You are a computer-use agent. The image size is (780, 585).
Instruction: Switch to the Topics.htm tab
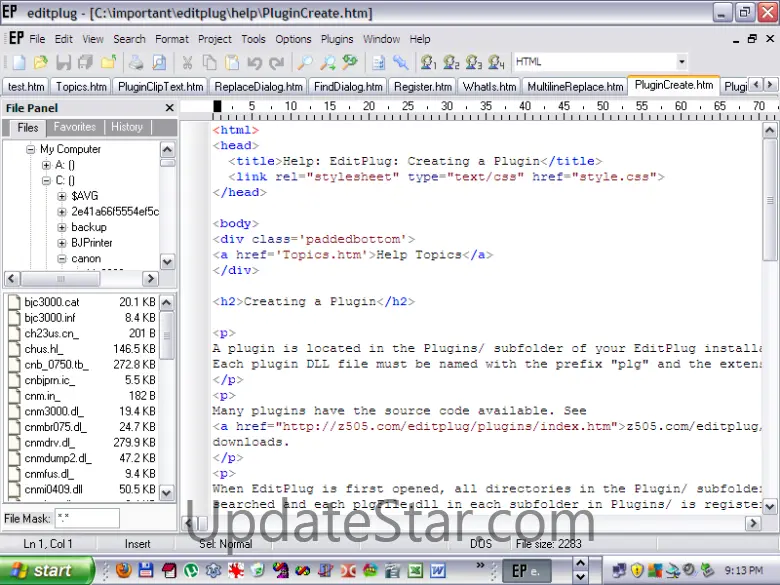(81, 87)
